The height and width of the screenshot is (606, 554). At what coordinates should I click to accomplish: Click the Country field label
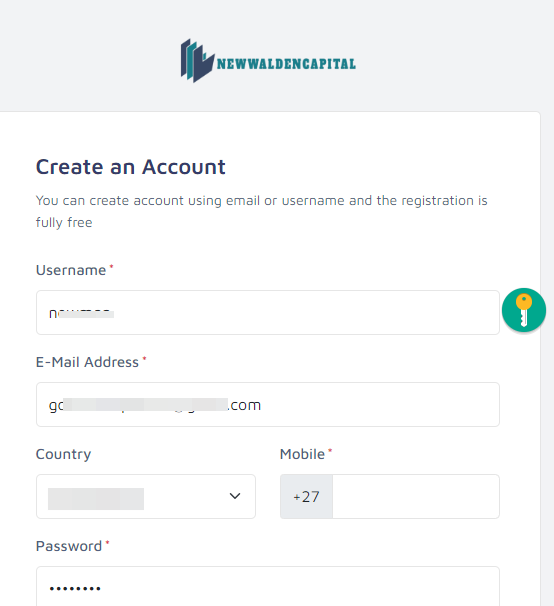click(63, 454)
